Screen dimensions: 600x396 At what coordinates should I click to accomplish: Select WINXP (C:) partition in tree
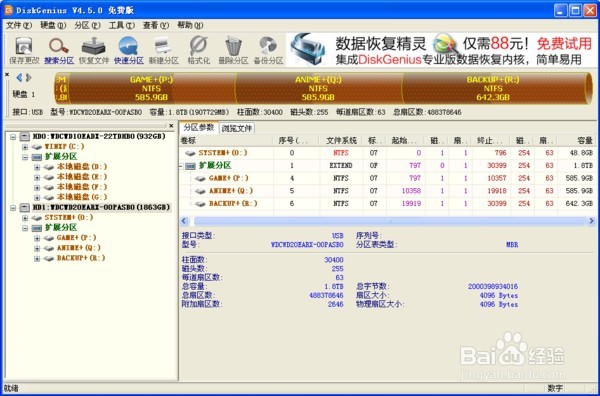point(64,147)
